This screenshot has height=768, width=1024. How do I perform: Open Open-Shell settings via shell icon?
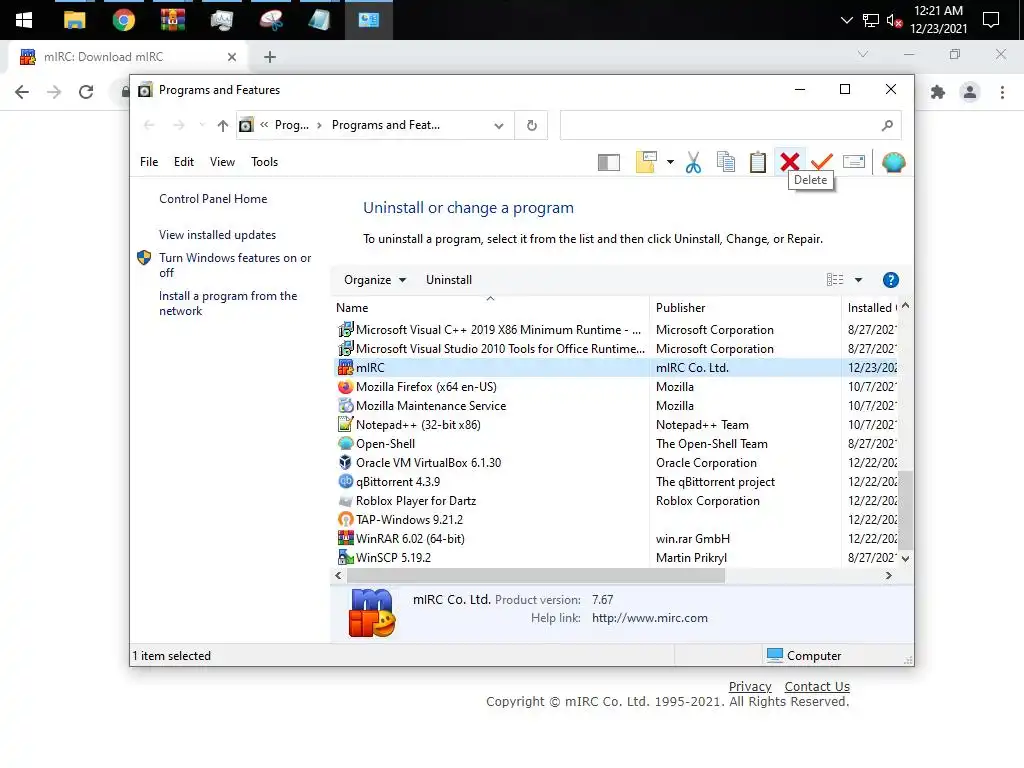click(893, 162)
